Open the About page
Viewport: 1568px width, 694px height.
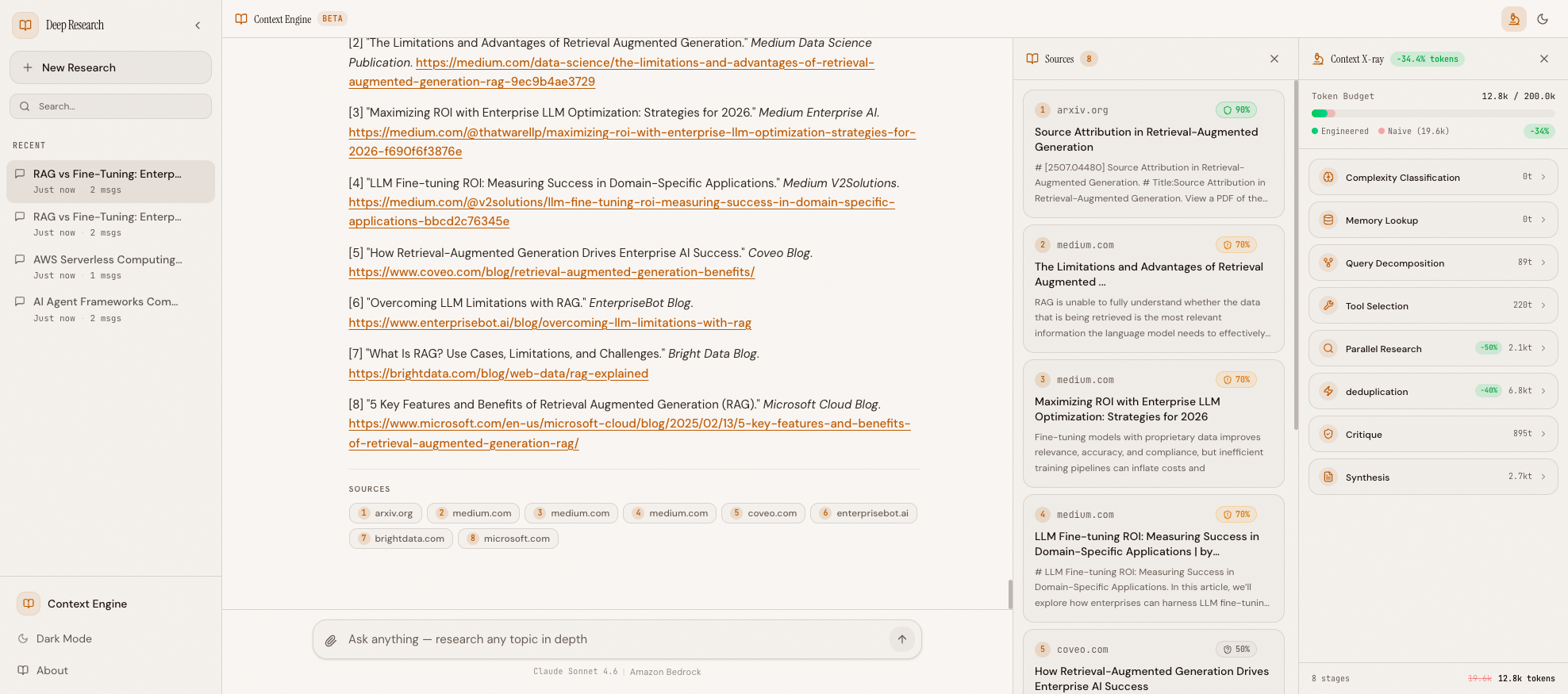[x=110, y=670]
